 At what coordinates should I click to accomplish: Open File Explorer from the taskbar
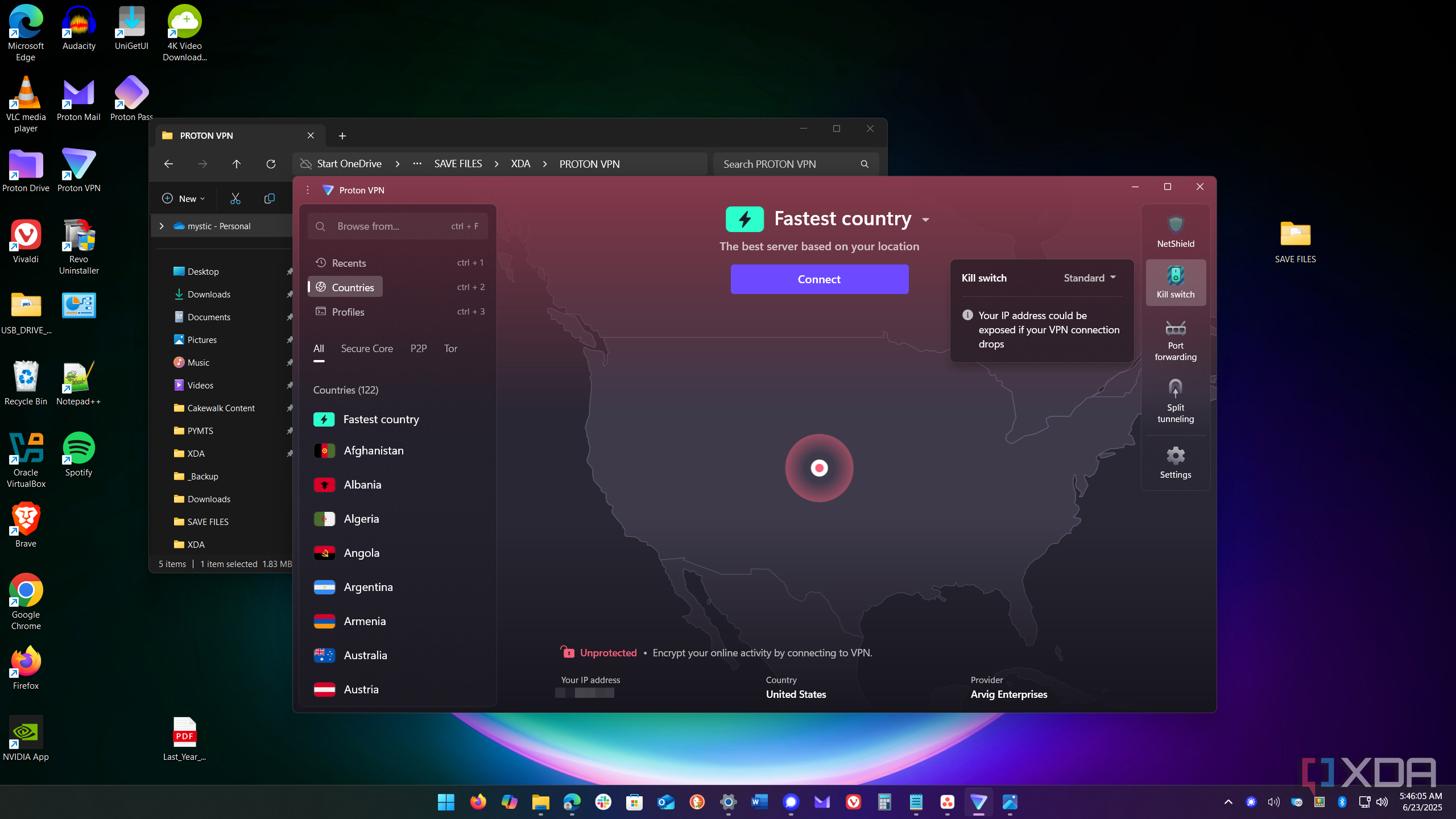[540, 802]
